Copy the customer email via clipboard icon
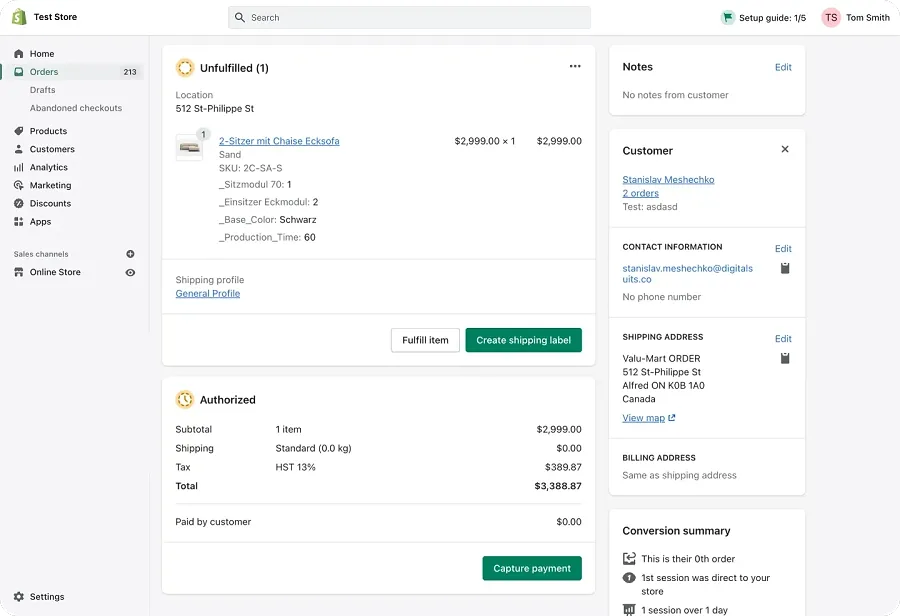The image size is (900, 616). 785,268
